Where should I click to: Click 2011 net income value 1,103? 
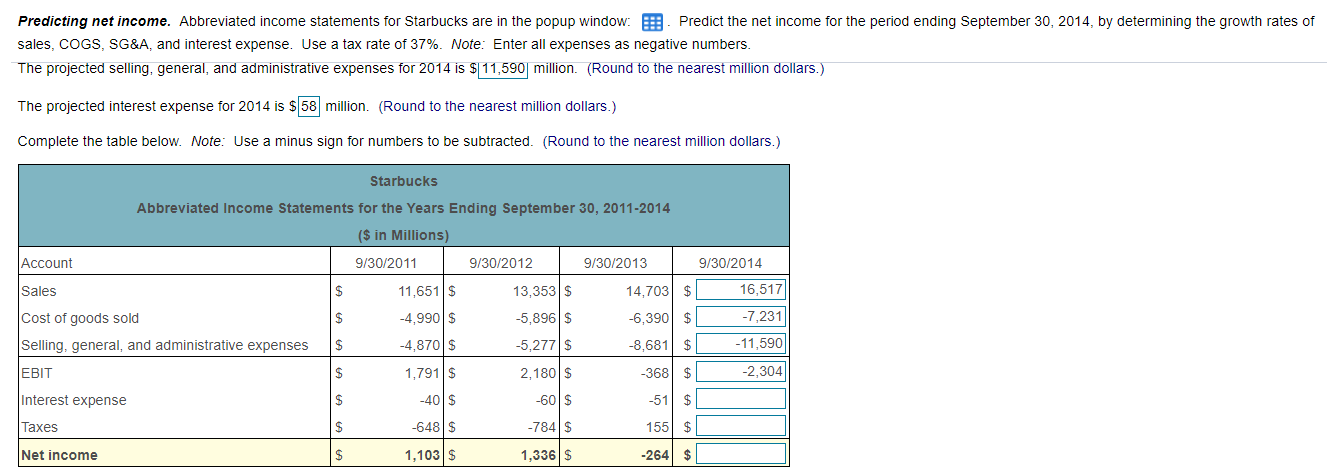tap(422, 455)
